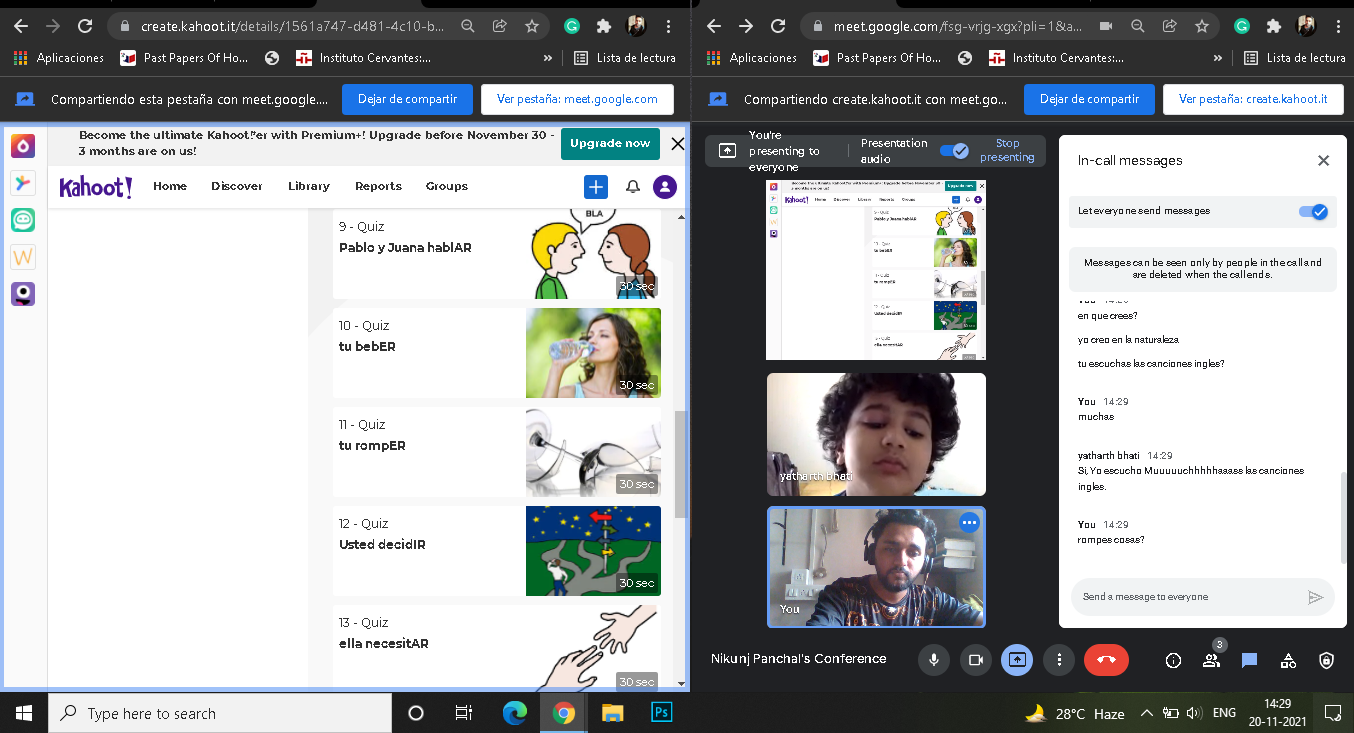Click the Kahoot page vertical scrollbar
The image size is (1354, 733).
(682, 464)
